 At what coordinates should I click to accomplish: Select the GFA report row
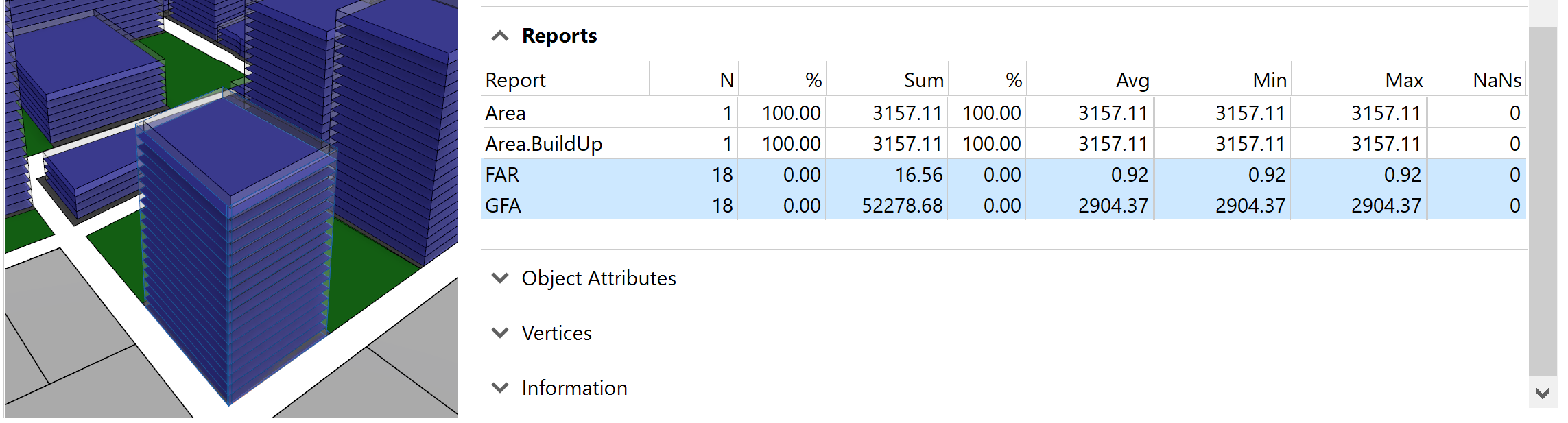point(503,206)
